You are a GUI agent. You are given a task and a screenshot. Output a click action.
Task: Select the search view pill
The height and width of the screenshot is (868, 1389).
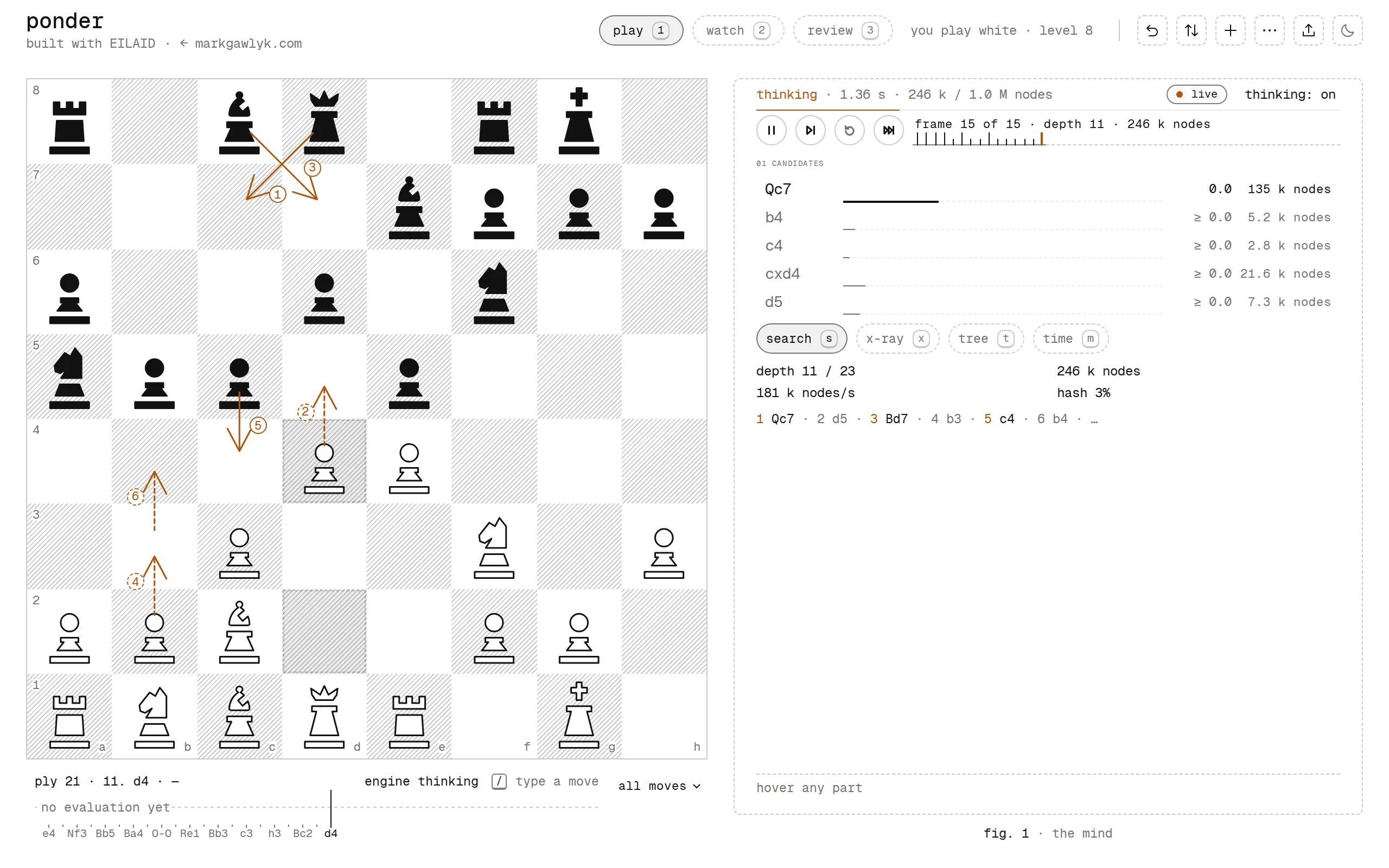(801, 339)
